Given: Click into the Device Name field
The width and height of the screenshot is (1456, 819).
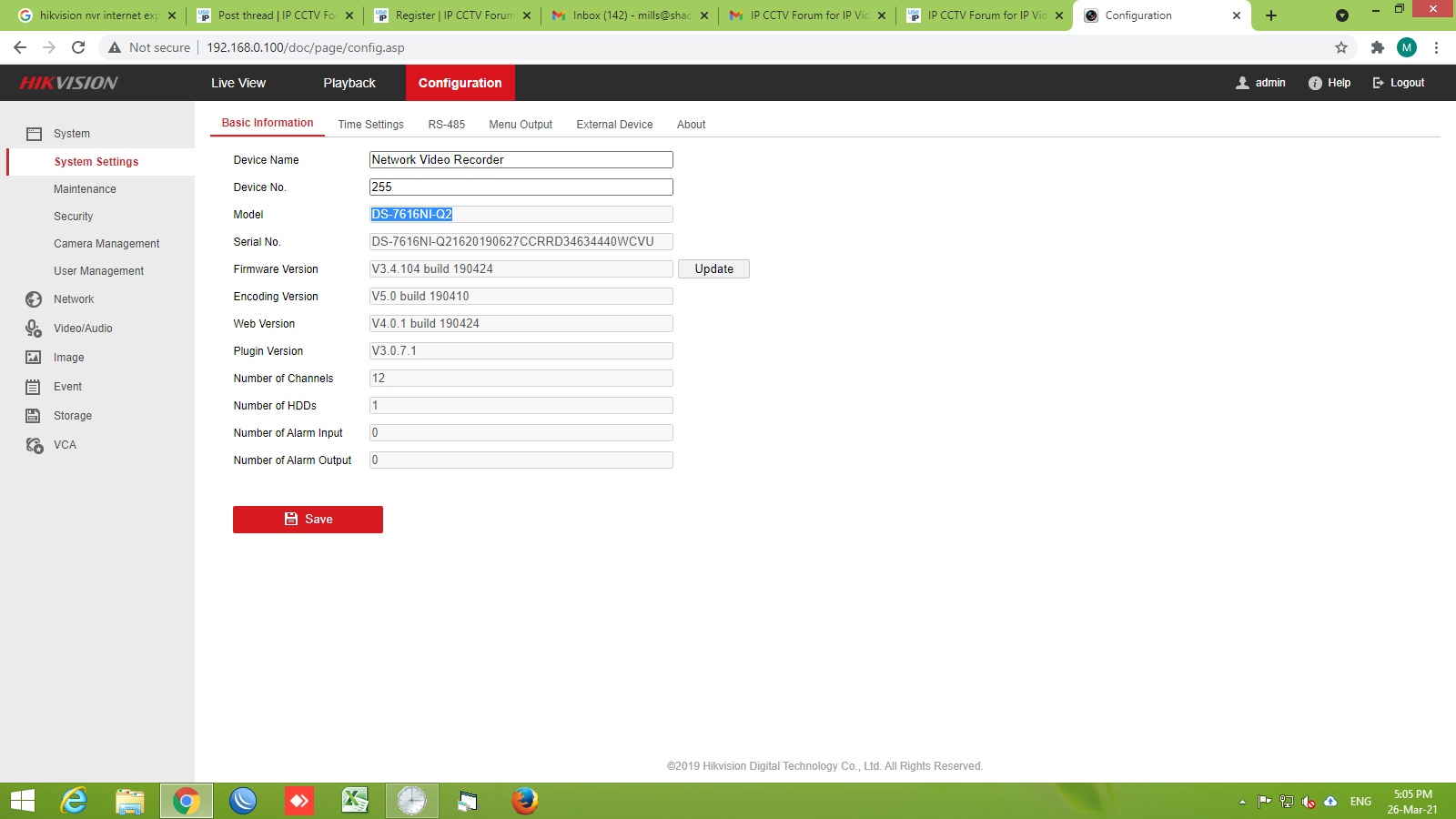Looking at the screenshot, I should [521, 160].
